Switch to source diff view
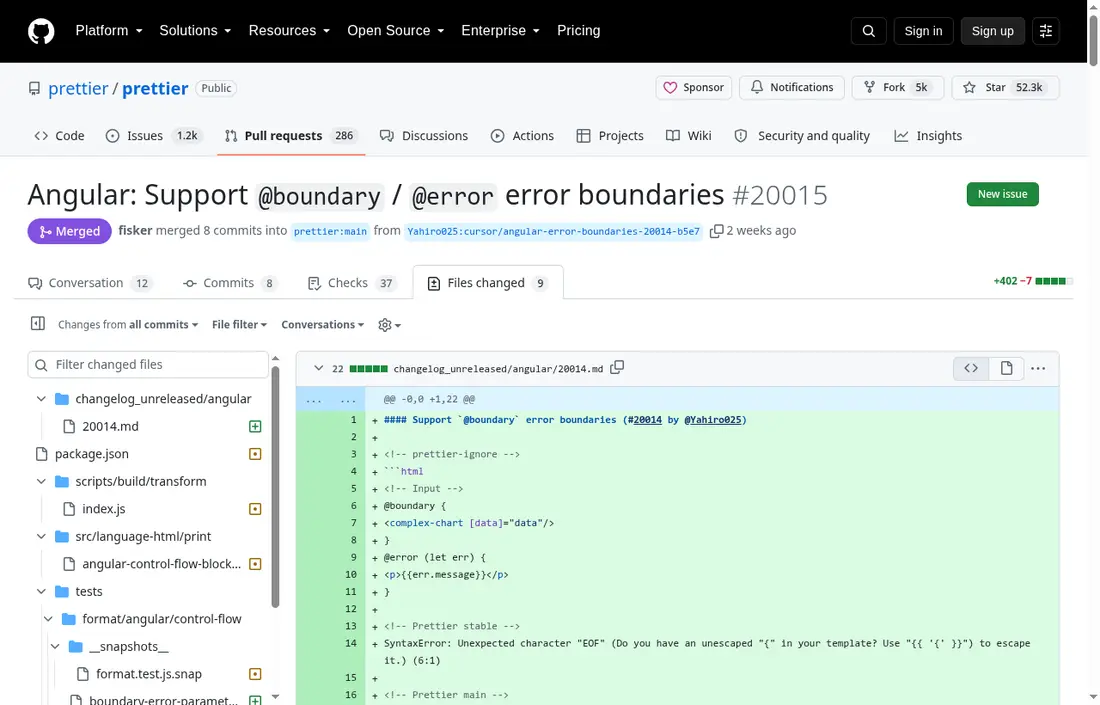 [x=971, y=368]
